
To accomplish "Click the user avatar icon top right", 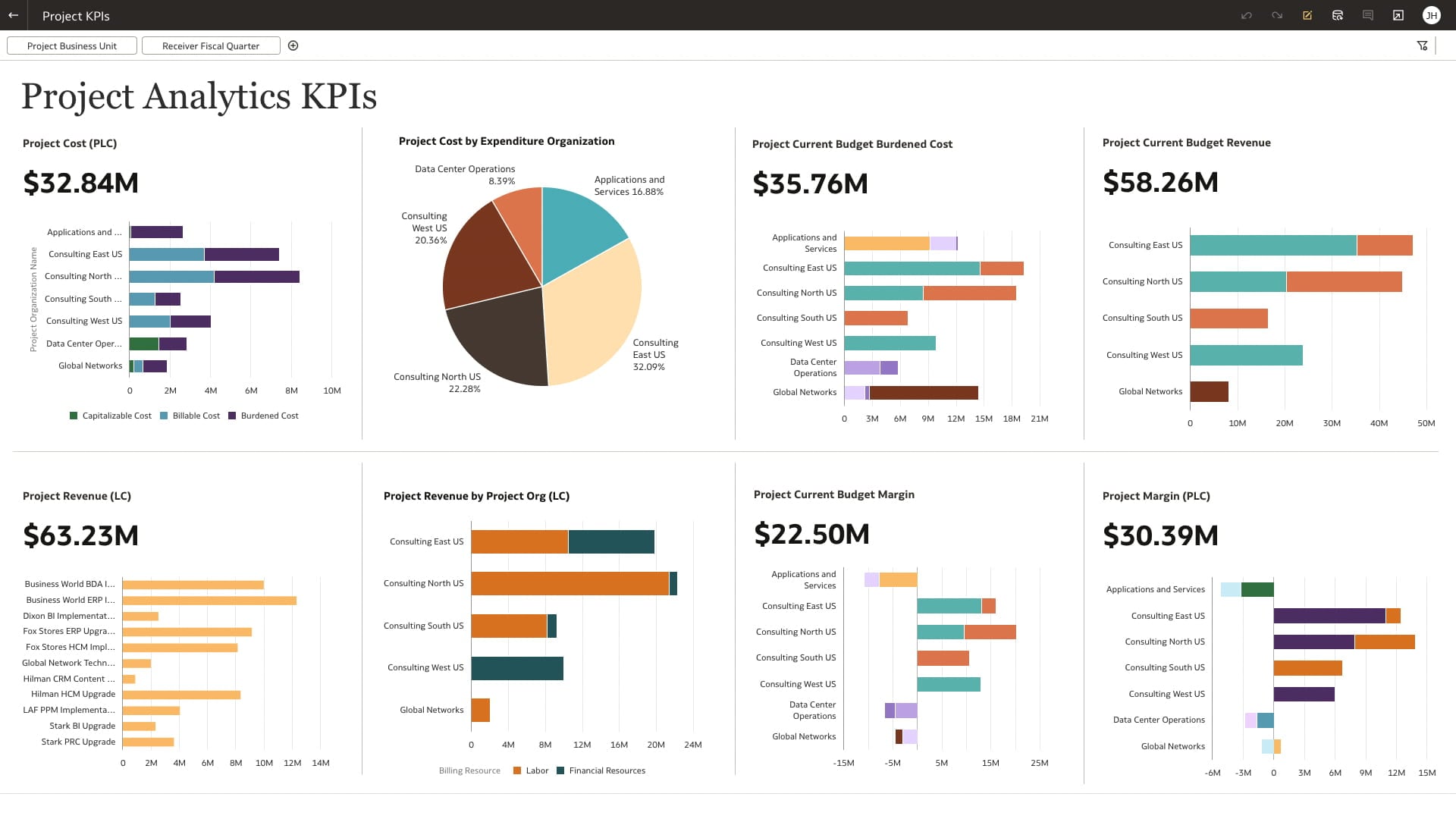I will pos(1432,15).
